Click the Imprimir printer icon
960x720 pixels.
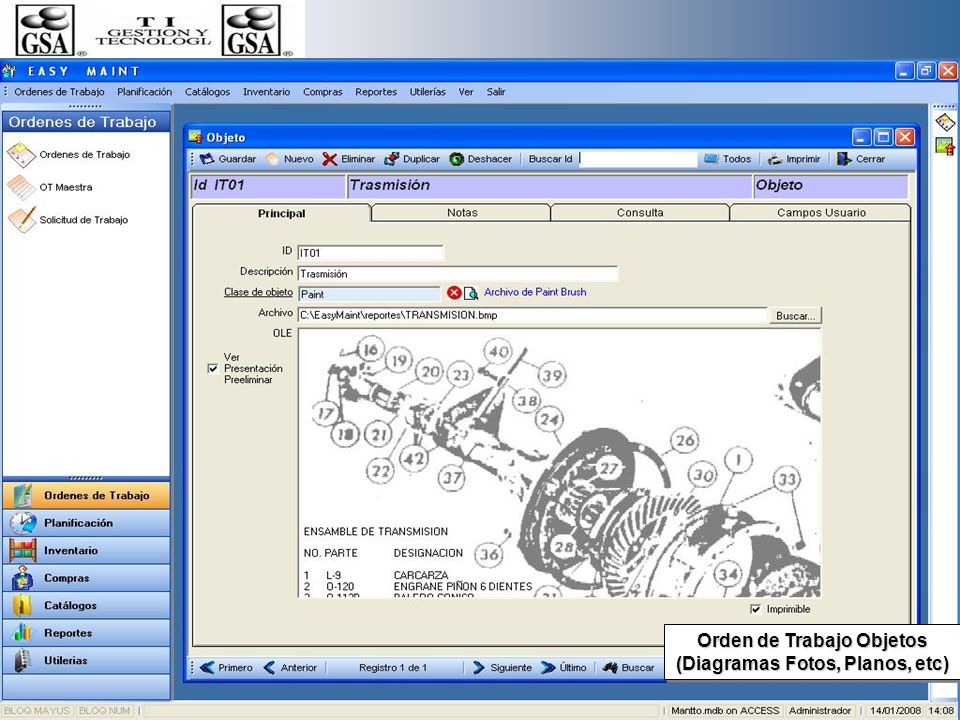tap(775, 159)
